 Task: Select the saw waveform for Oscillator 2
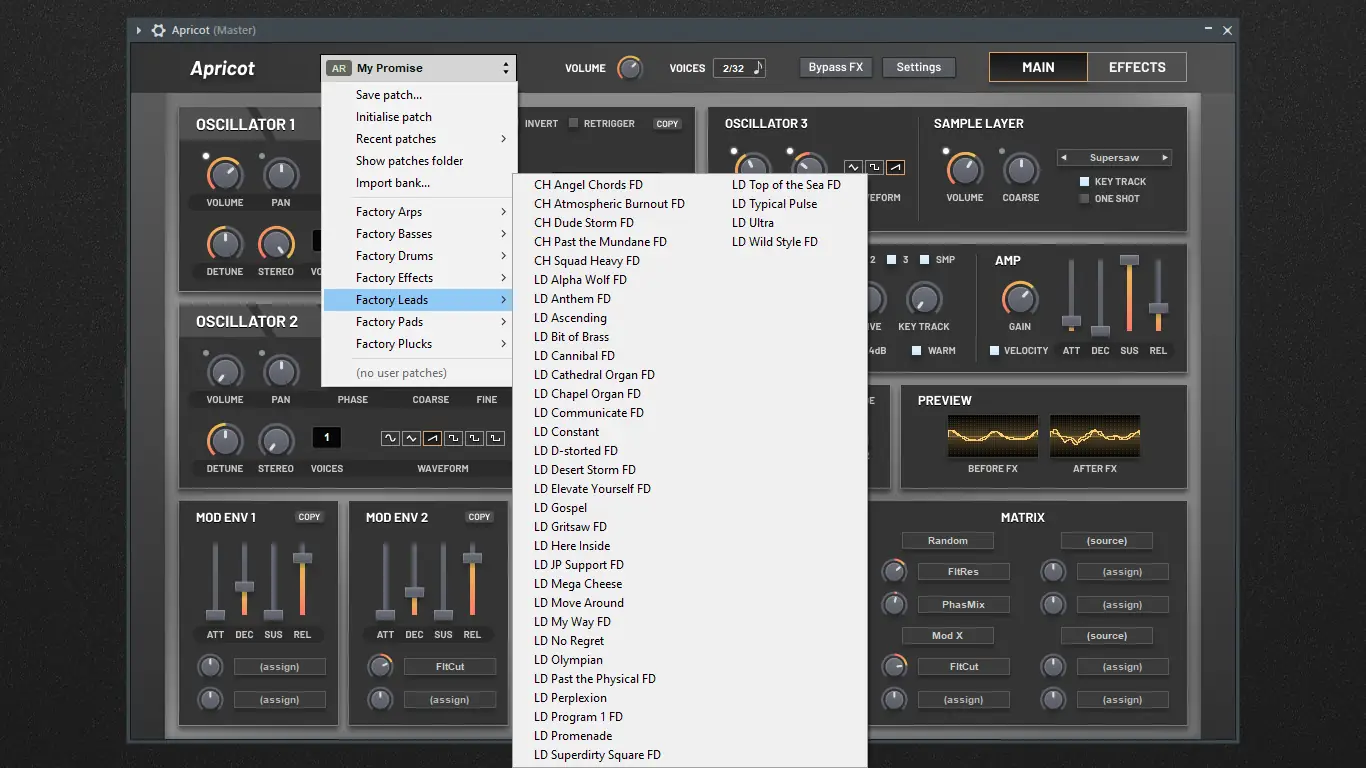[x=432, y=438]
